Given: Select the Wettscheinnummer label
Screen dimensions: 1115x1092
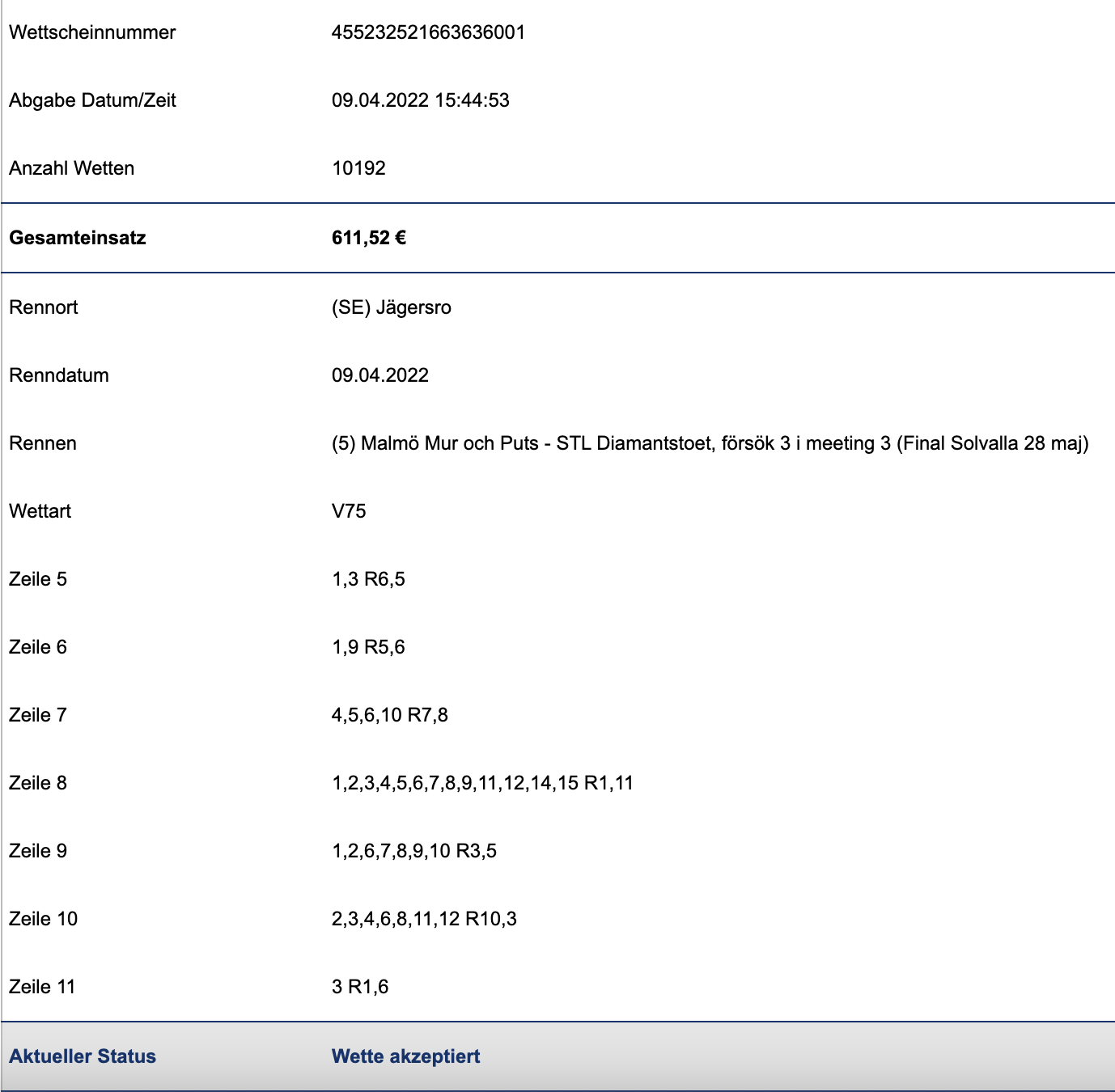Looking at the screenshot, I should [x=92, y=32].
